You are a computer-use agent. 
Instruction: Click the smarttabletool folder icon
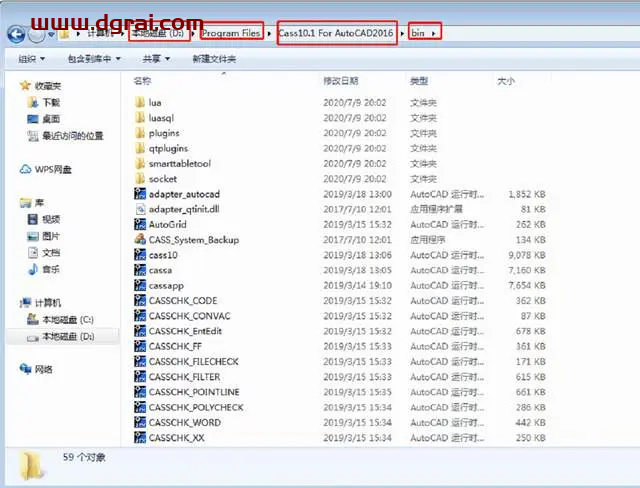(x=140, y=163)
